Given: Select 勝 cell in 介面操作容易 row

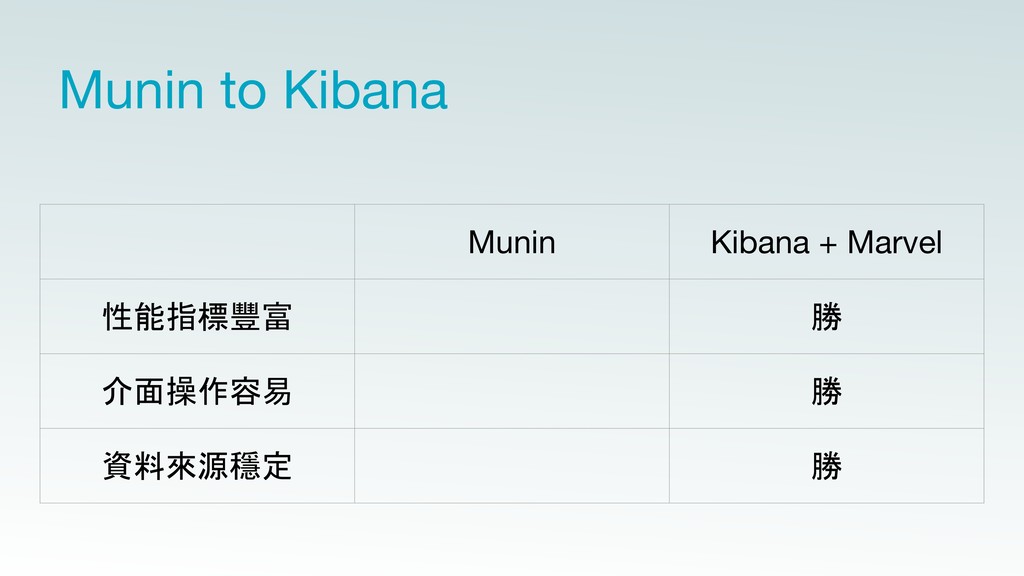Looking at the screenshot, I should tap(827, 391).
